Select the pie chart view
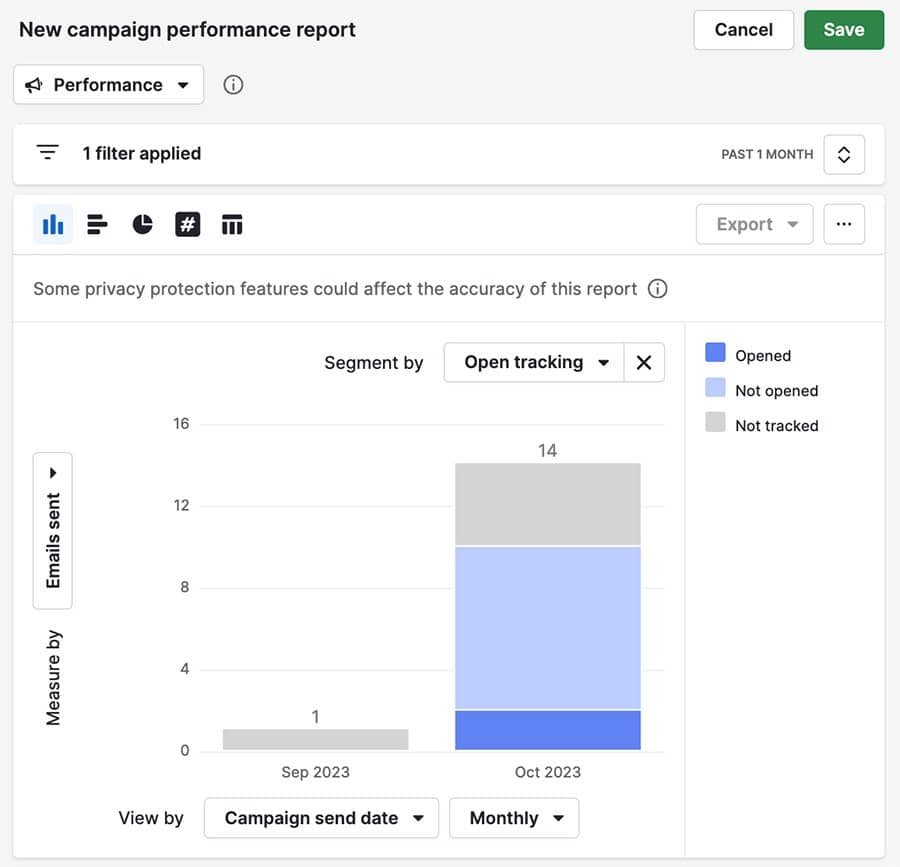Viewport: 900px width, 867px height. (142, 224)
